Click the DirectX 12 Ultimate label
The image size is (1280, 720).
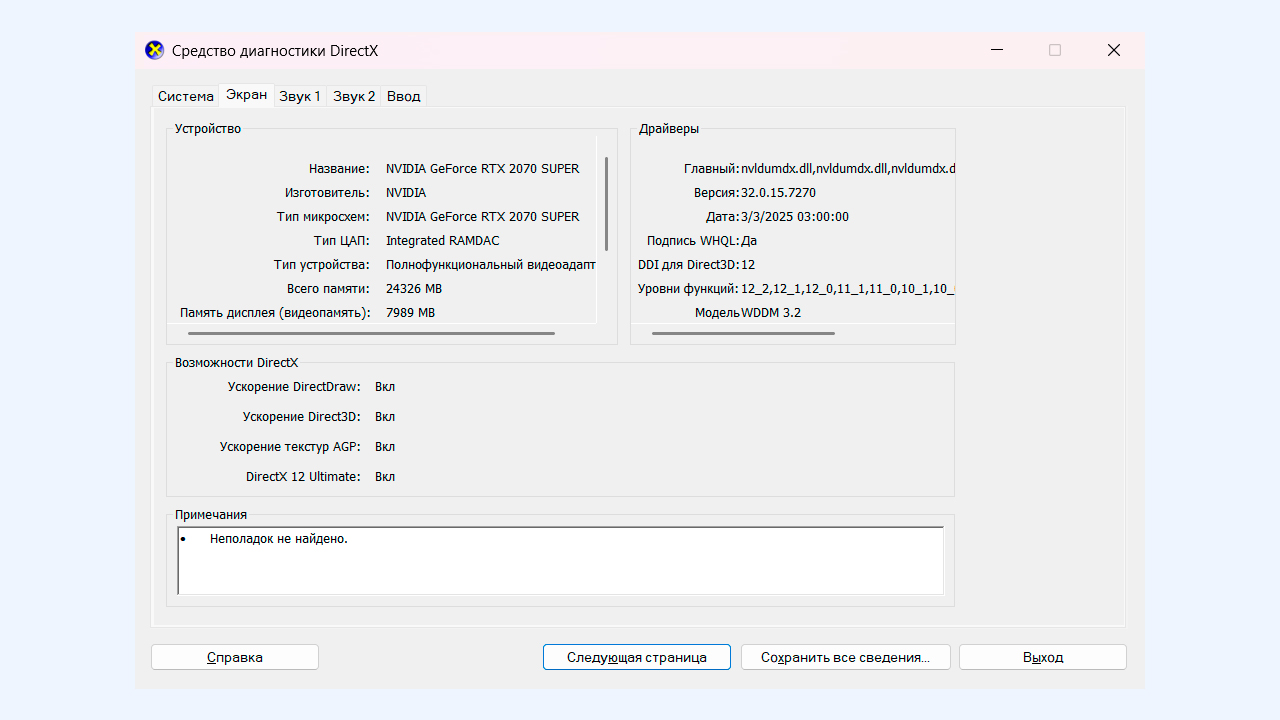coord(303,477)
